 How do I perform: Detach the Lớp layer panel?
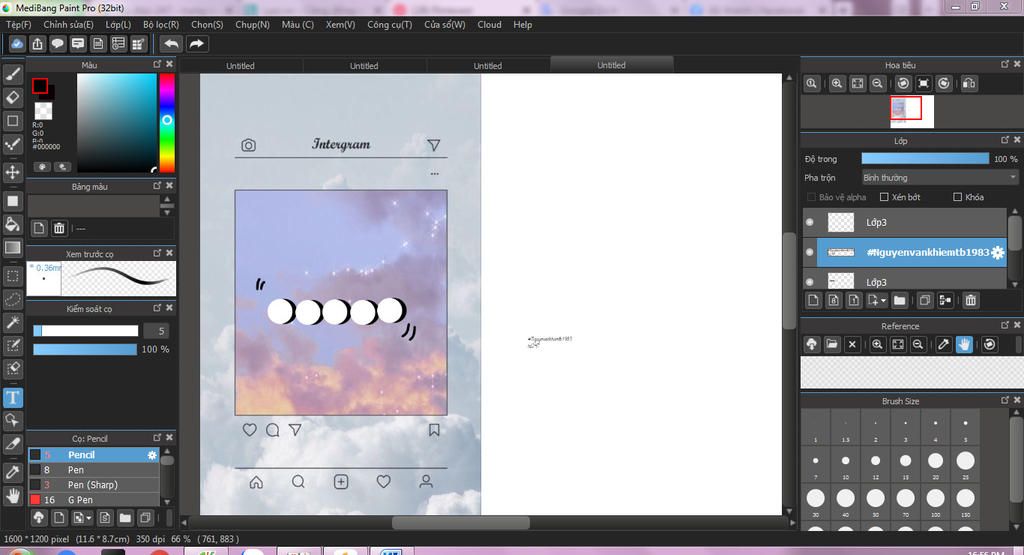(1004, 140)
